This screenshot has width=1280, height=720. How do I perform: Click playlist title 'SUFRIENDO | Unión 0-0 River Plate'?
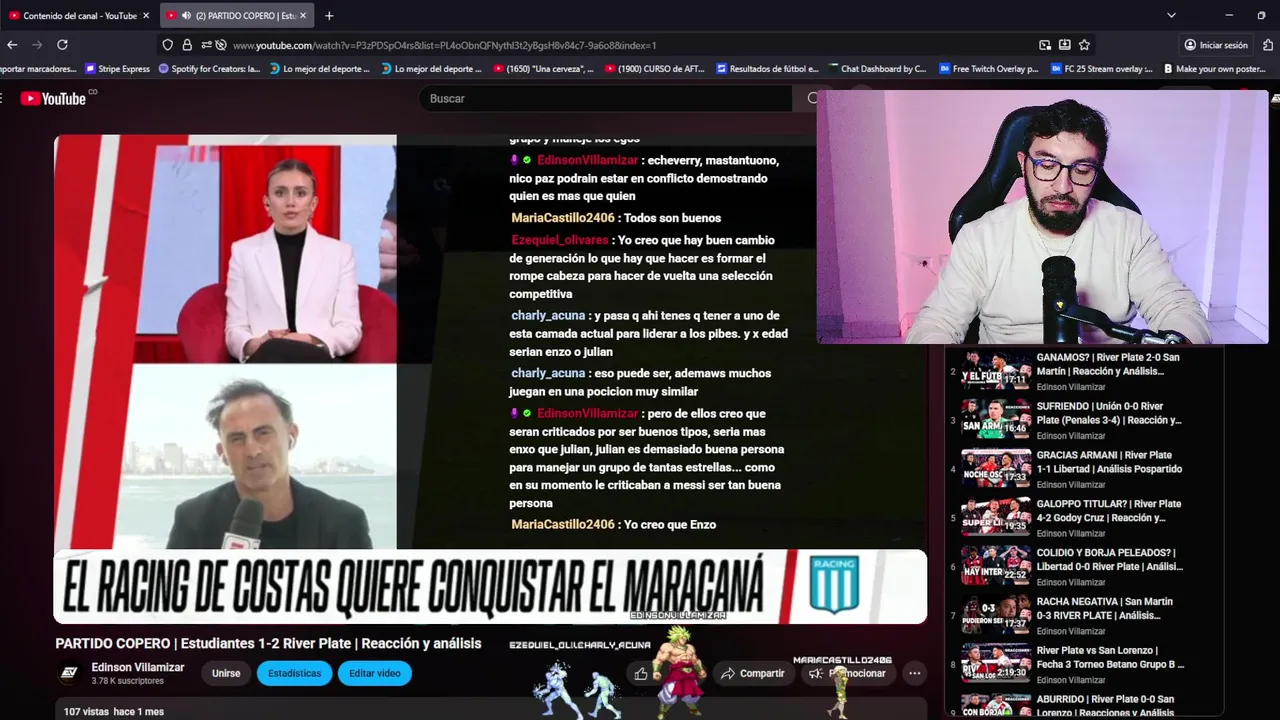[1109, 413]
